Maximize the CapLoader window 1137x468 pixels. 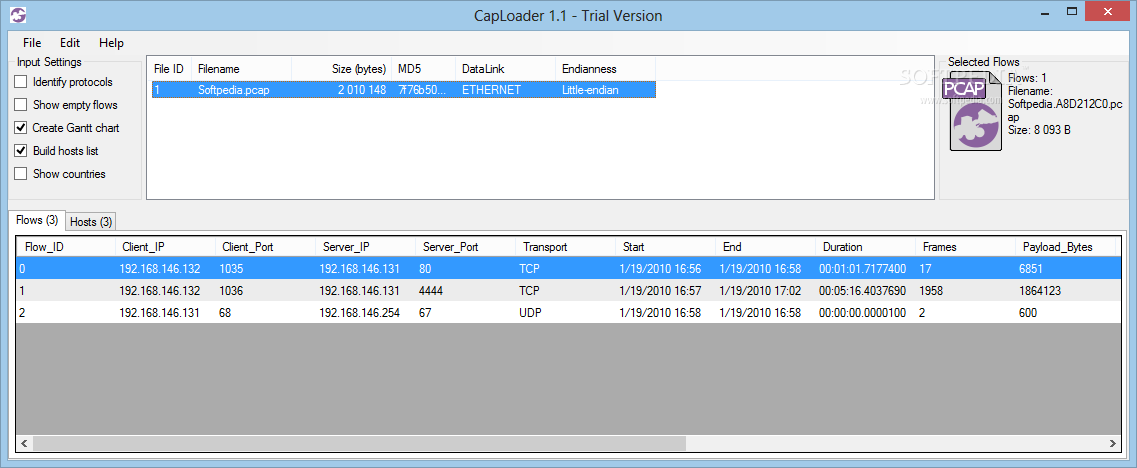(1071, 12)
